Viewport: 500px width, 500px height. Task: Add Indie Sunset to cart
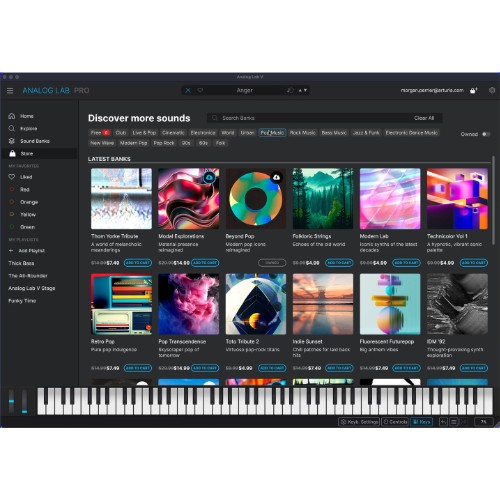pyautogui.click(x=339, y=368)
